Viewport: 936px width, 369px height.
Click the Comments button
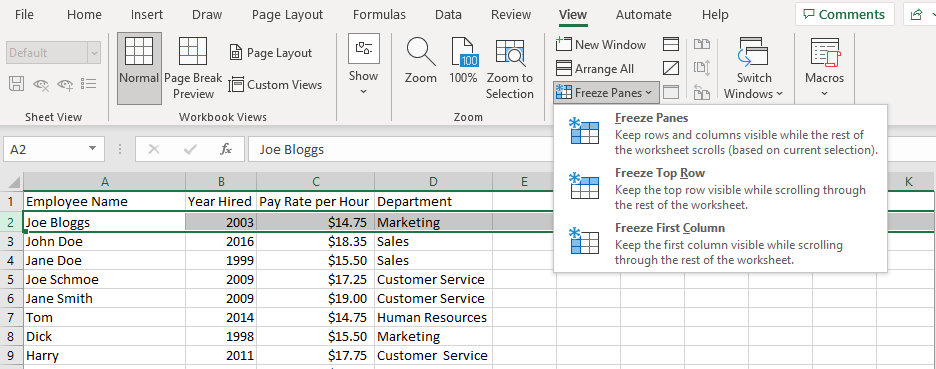click(844, 14)
